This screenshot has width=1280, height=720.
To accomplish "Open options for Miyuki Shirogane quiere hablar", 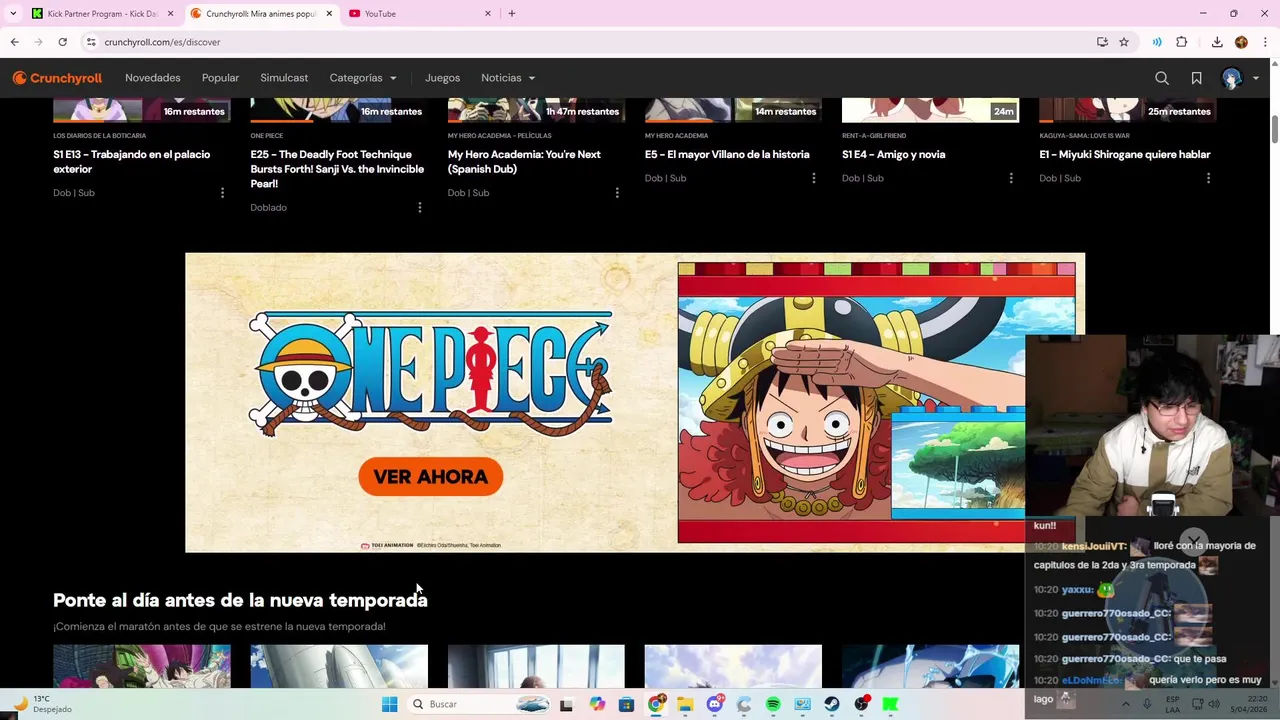I will point(1208,178).
